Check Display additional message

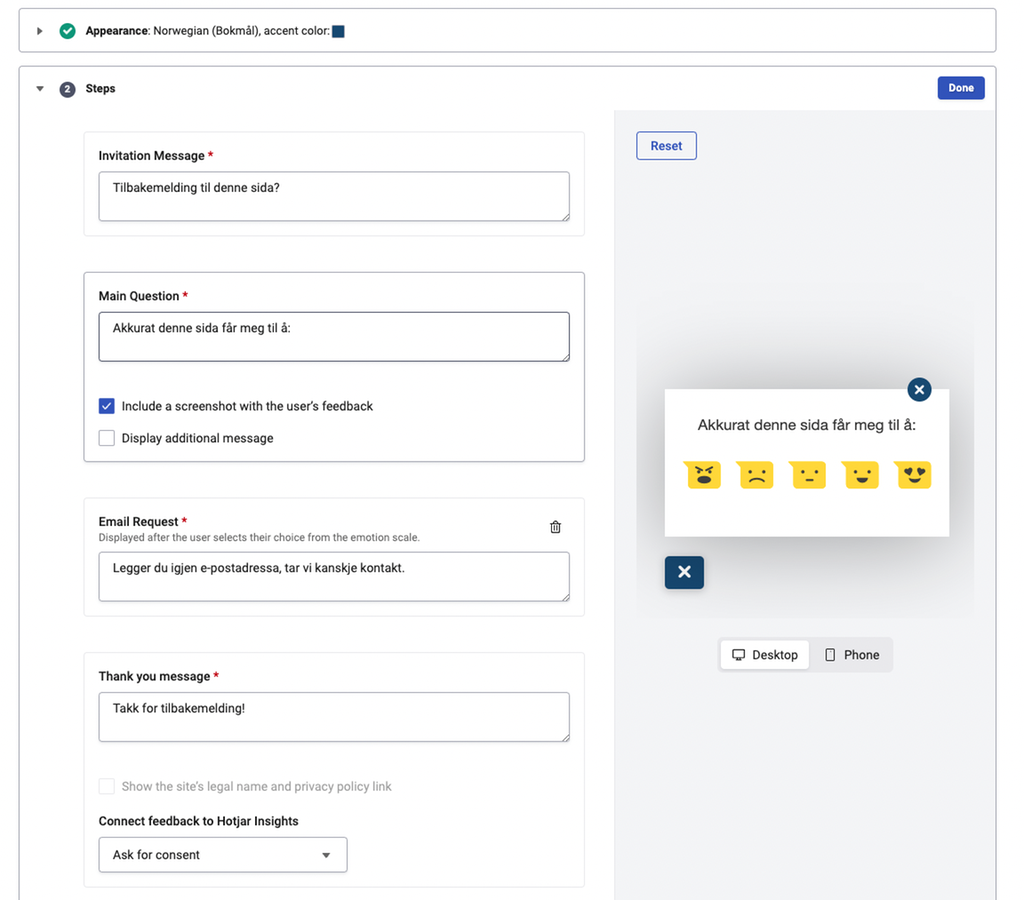tap(106, 438)
